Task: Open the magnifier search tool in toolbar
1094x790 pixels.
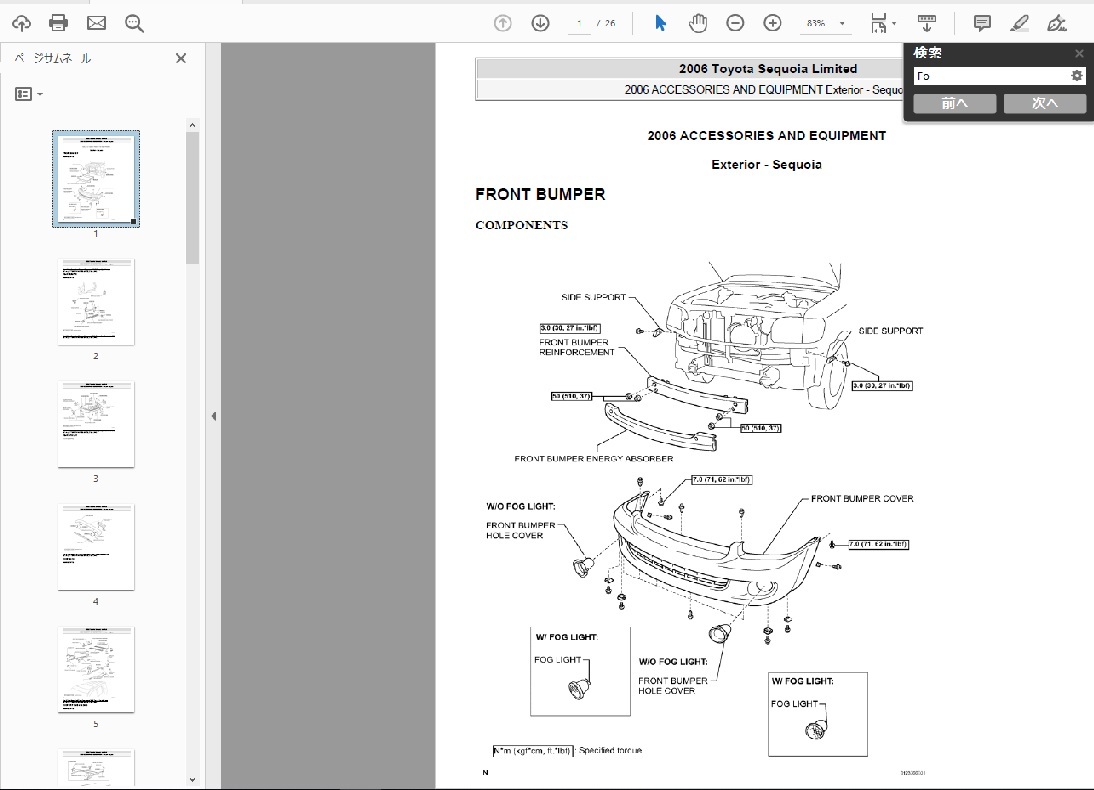Action: point(134,24)
